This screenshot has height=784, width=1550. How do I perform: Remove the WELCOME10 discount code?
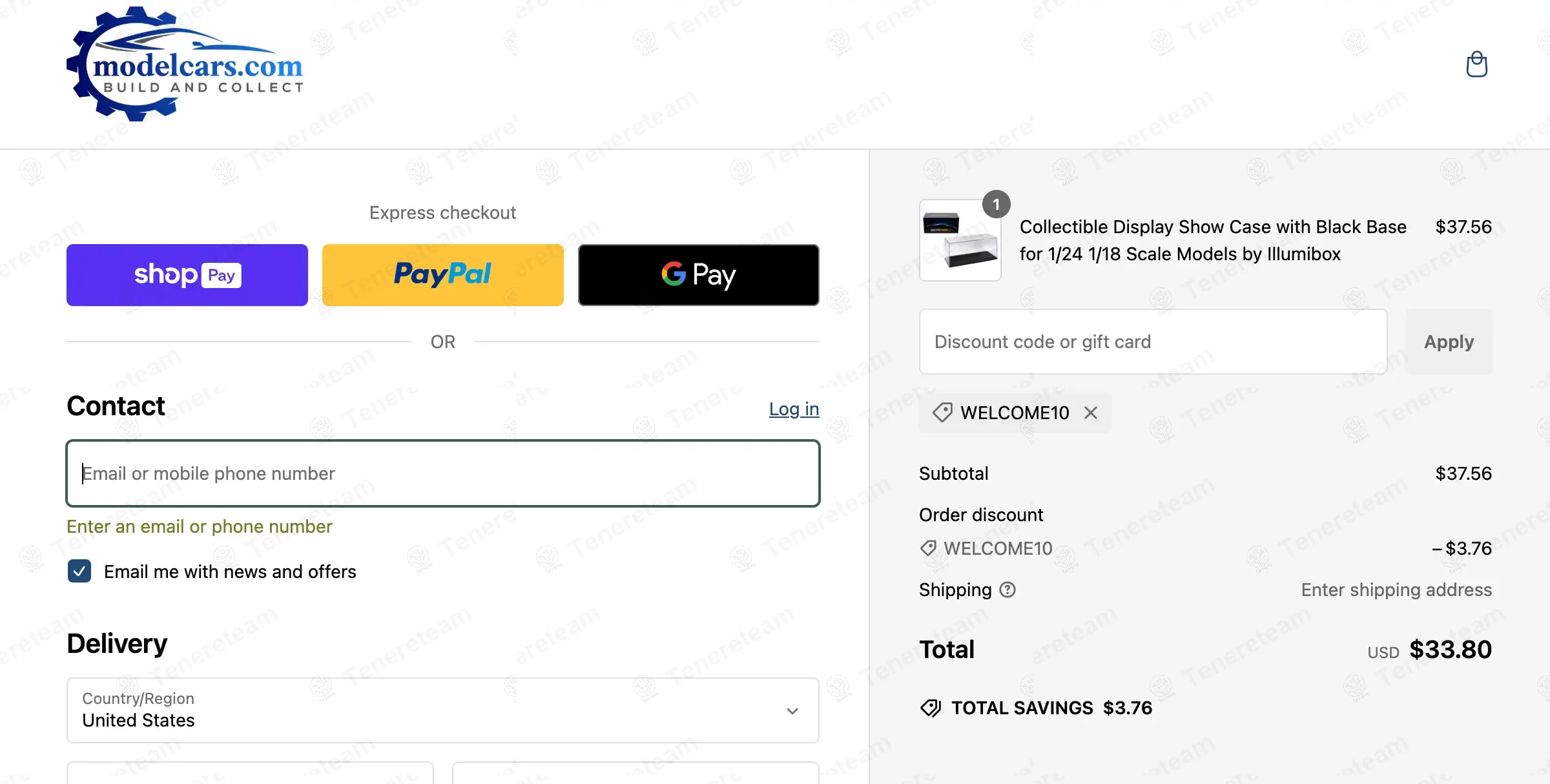(x=1091, y=413)
